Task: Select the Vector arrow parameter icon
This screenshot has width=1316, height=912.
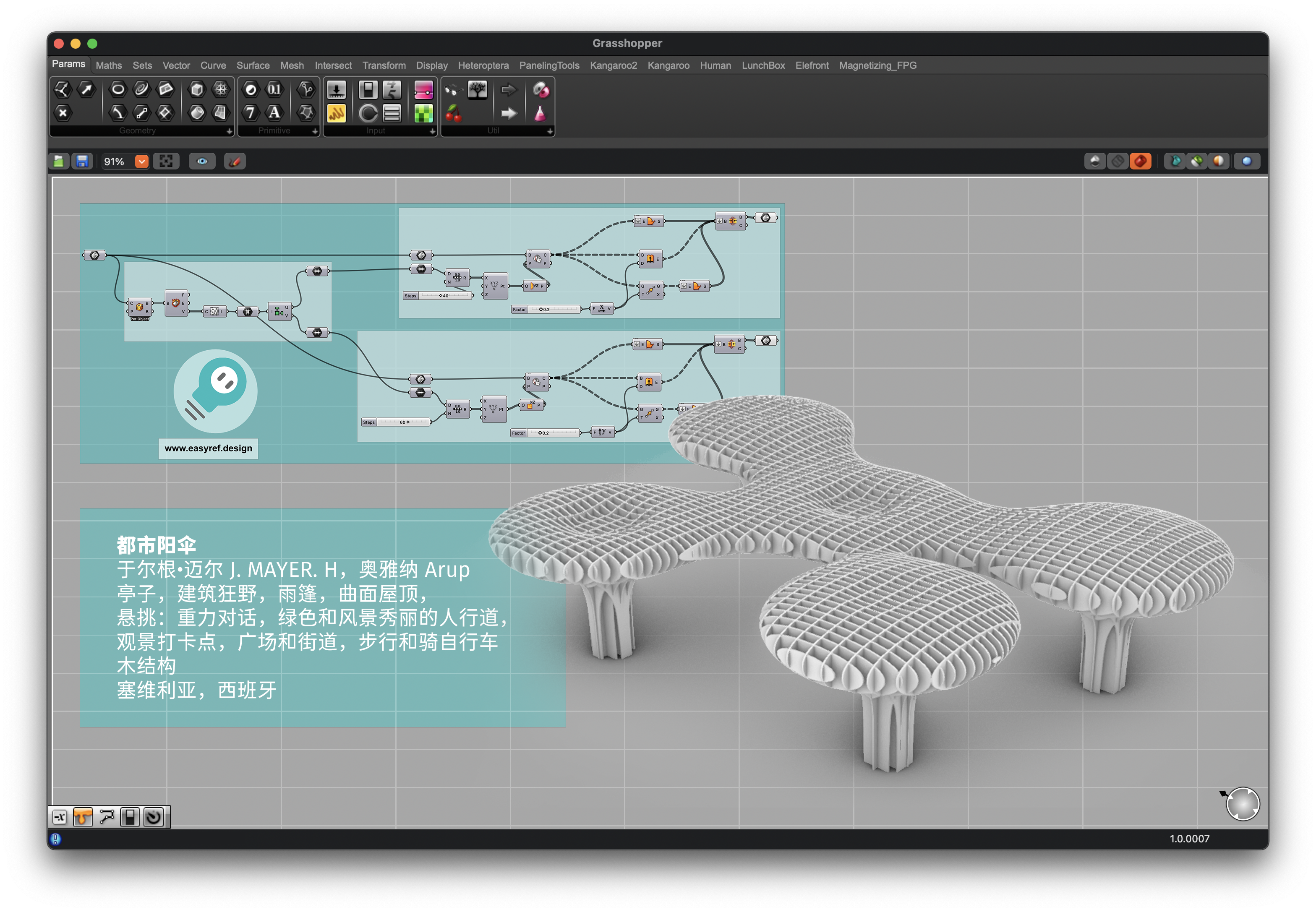Action: [86, 89]
